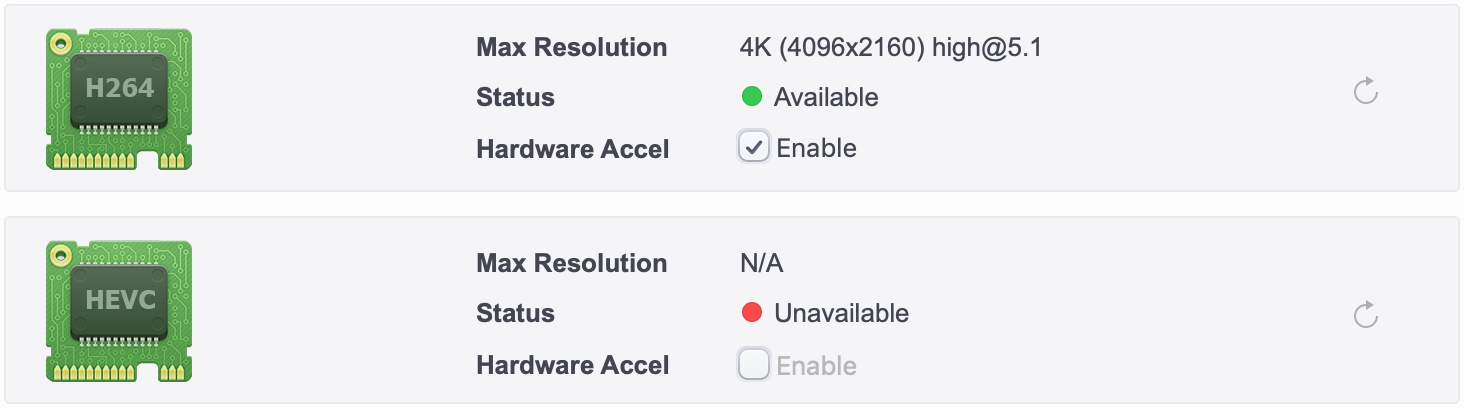Disable hardware acceleration checkbox for H264
The image size is (1464, 408).
click(x=753, y=148)
